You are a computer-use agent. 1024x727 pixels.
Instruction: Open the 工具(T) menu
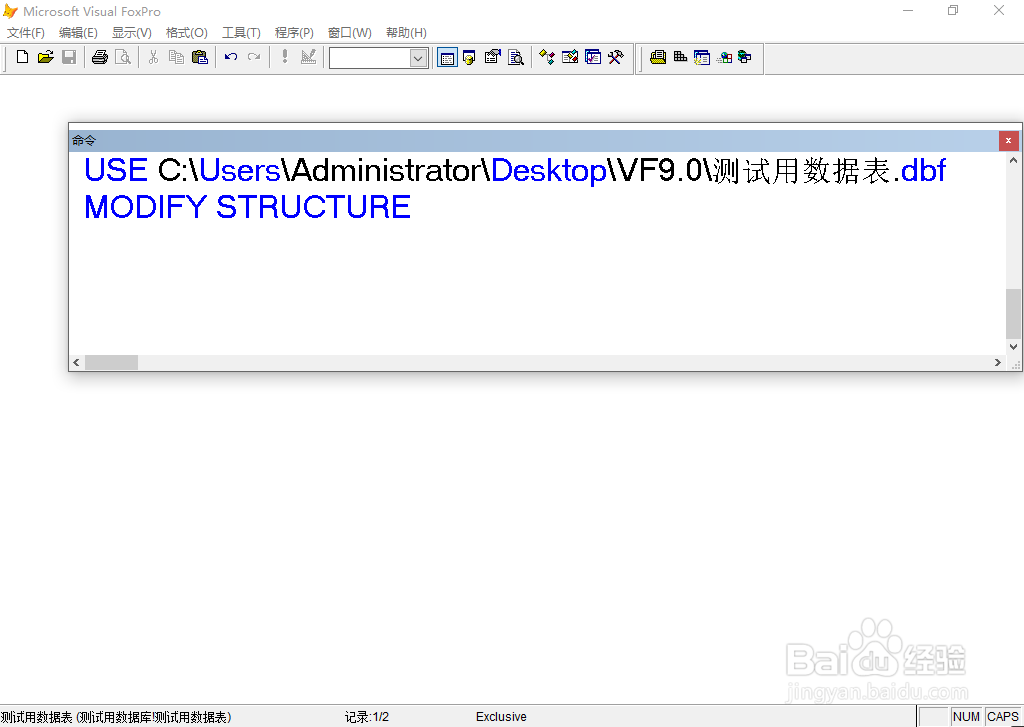coord(240,32)
